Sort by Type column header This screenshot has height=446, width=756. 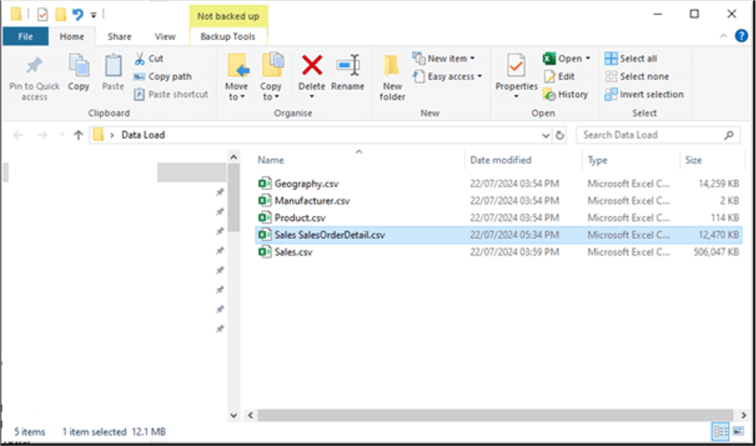click(x=597, y=160)
